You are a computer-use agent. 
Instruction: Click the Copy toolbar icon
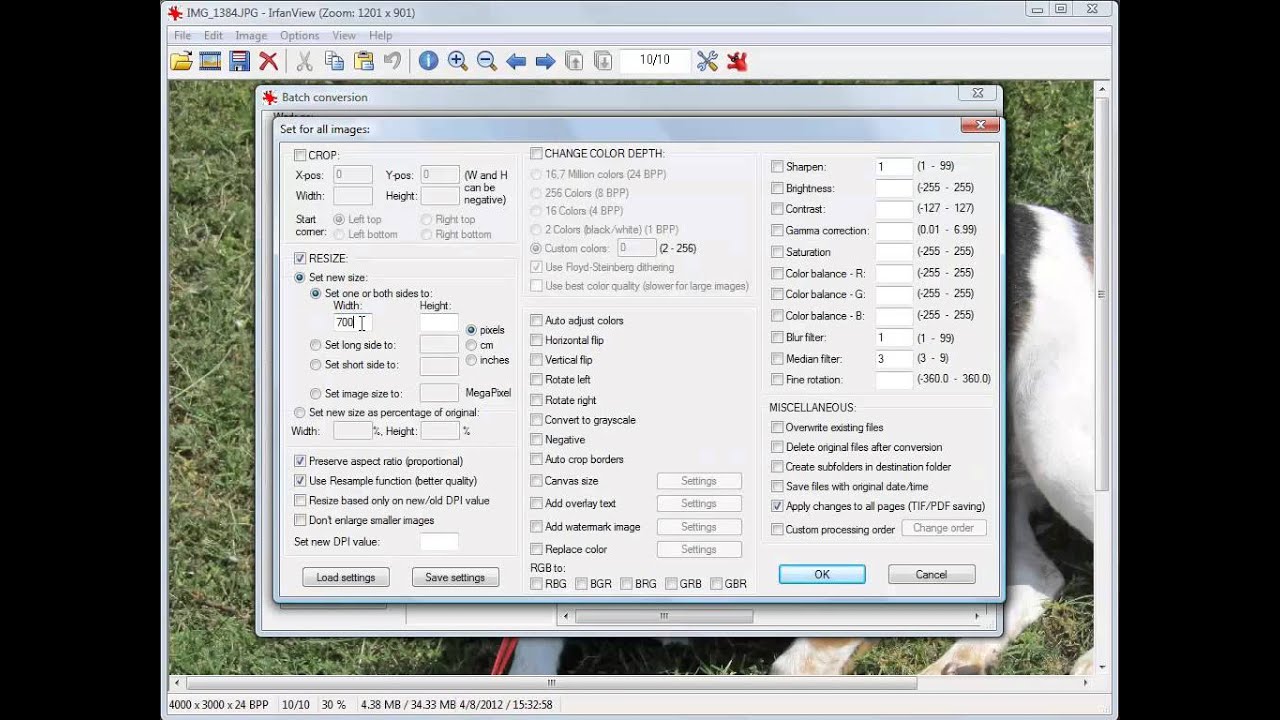[334, 61]
